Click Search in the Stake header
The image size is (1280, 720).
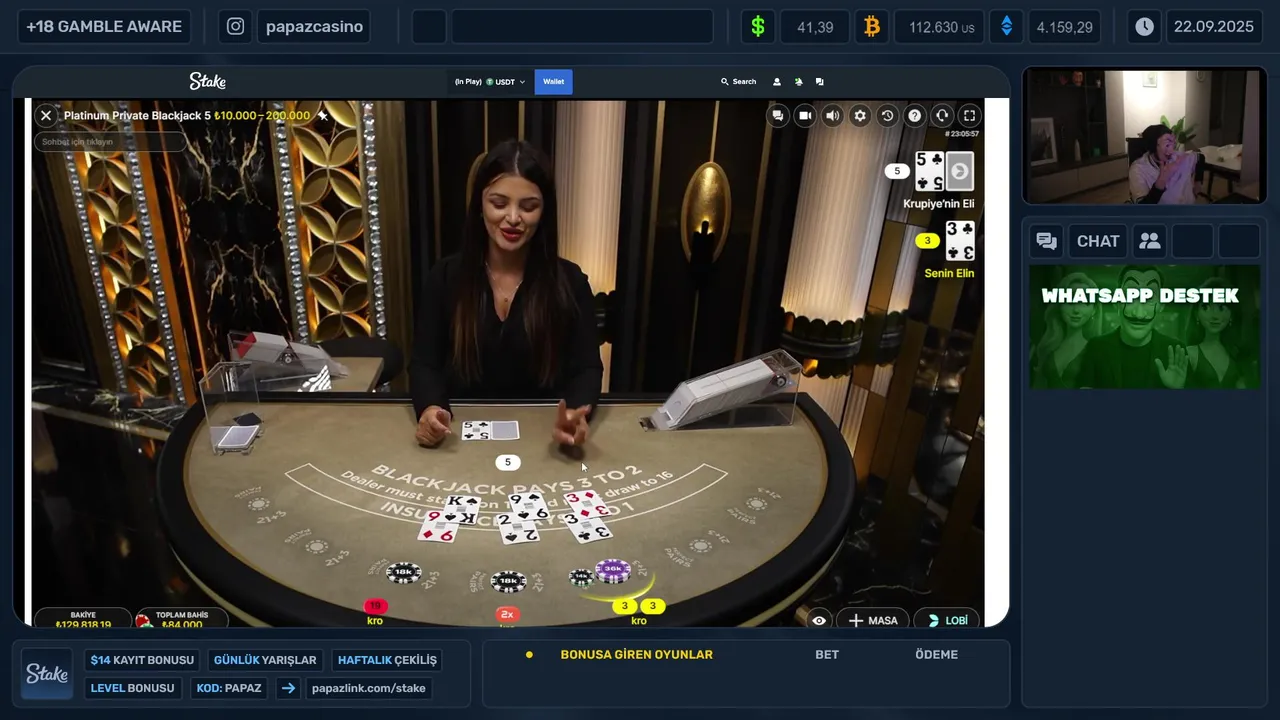click(x=739, y=82)
